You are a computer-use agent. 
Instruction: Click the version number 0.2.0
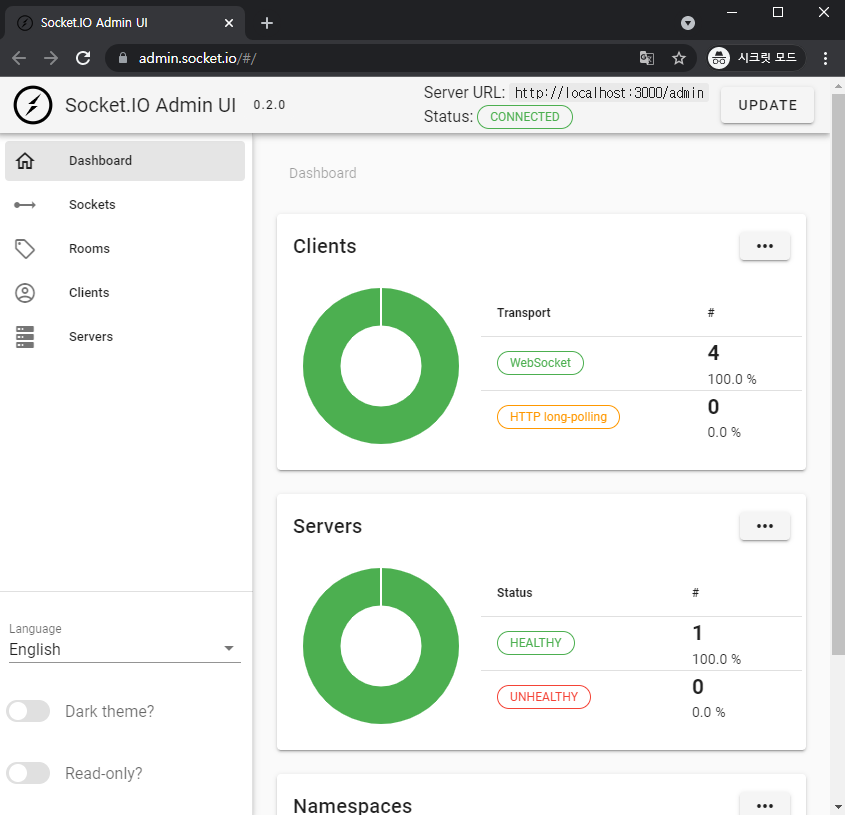(269, 105)
